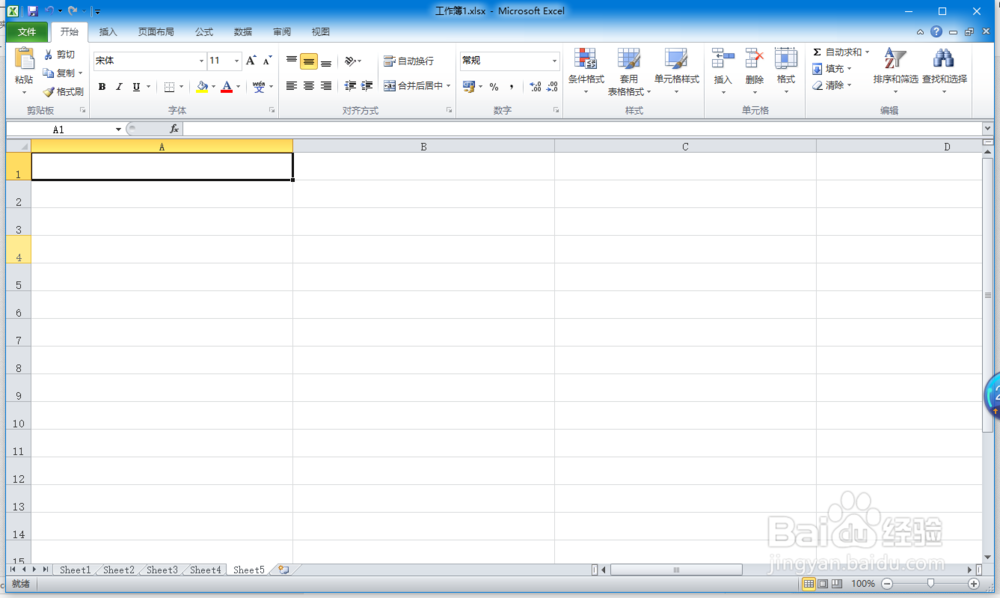Toggle wrap text (自动换行)

click(x=409, y=61)
